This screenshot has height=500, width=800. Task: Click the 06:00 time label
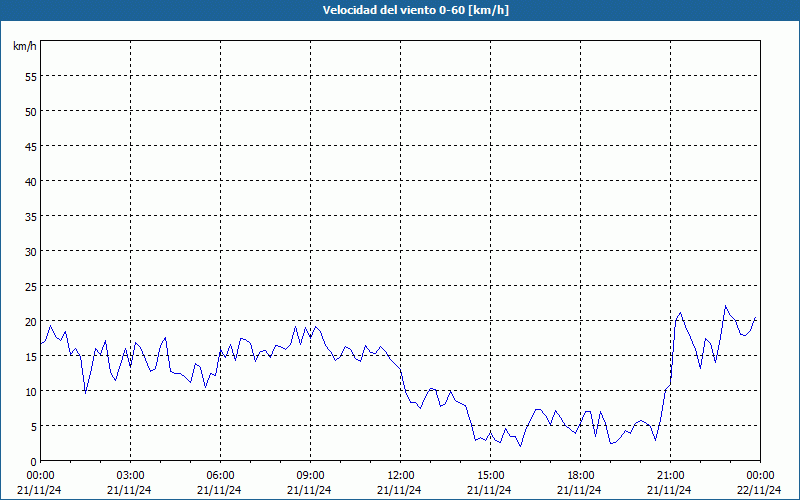click(220, 476)
